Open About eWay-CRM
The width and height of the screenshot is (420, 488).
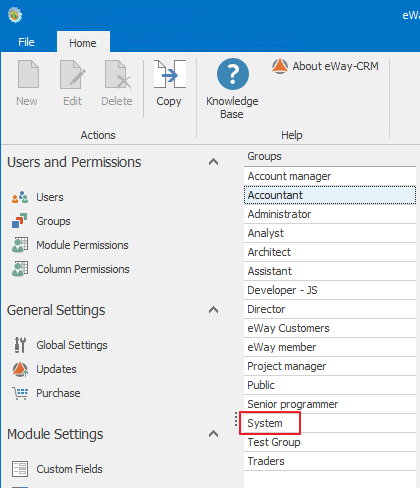(325, 66)
